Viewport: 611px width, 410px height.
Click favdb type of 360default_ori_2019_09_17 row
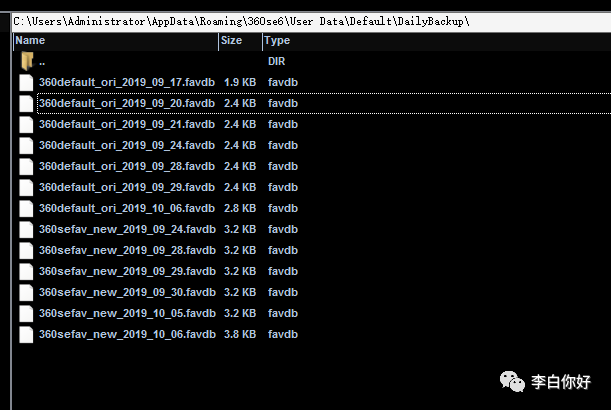point(283,83)
